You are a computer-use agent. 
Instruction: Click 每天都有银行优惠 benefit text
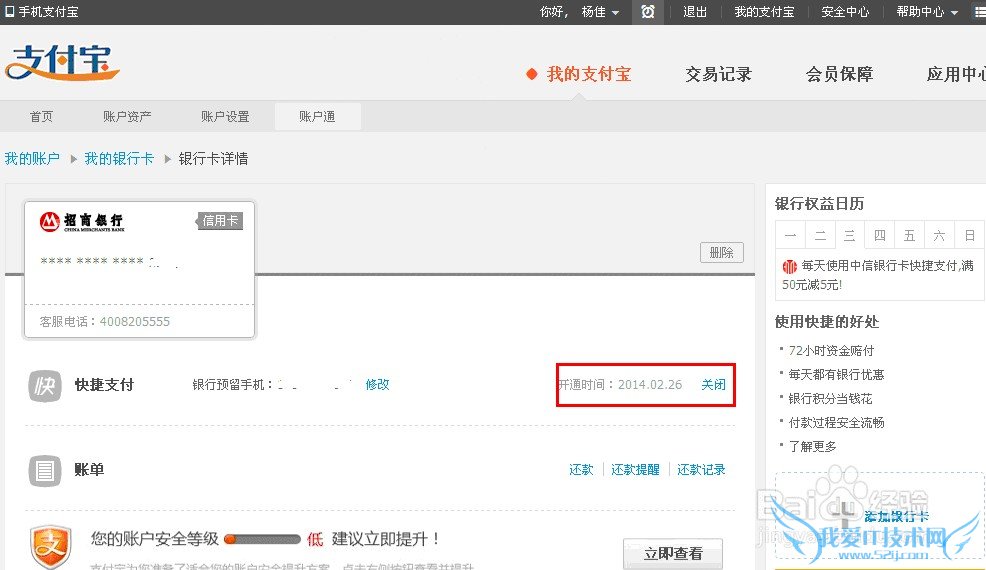pyautogui.click(x=836, y=375)
